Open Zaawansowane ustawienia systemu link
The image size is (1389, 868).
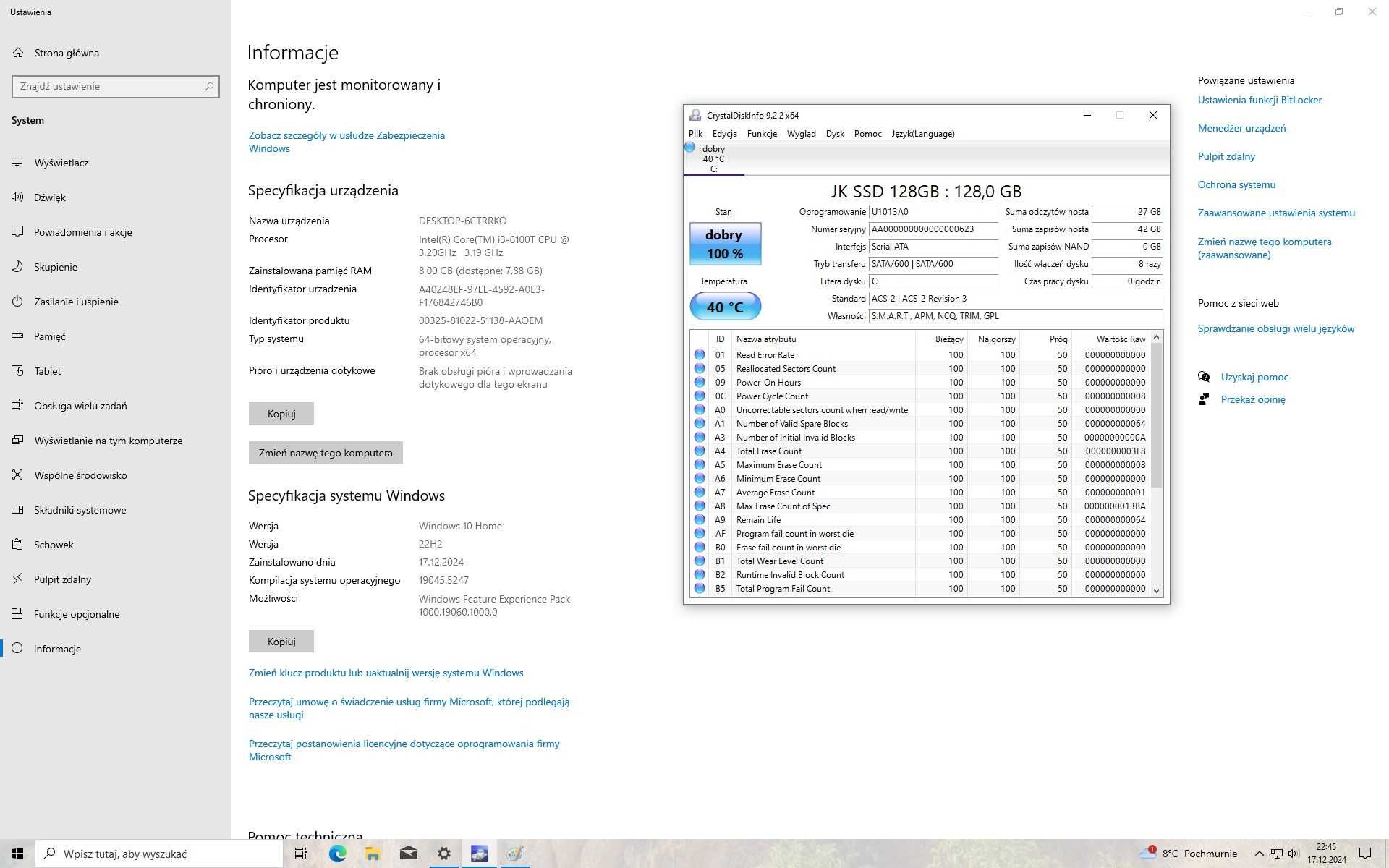click(x=1276, y=213)
